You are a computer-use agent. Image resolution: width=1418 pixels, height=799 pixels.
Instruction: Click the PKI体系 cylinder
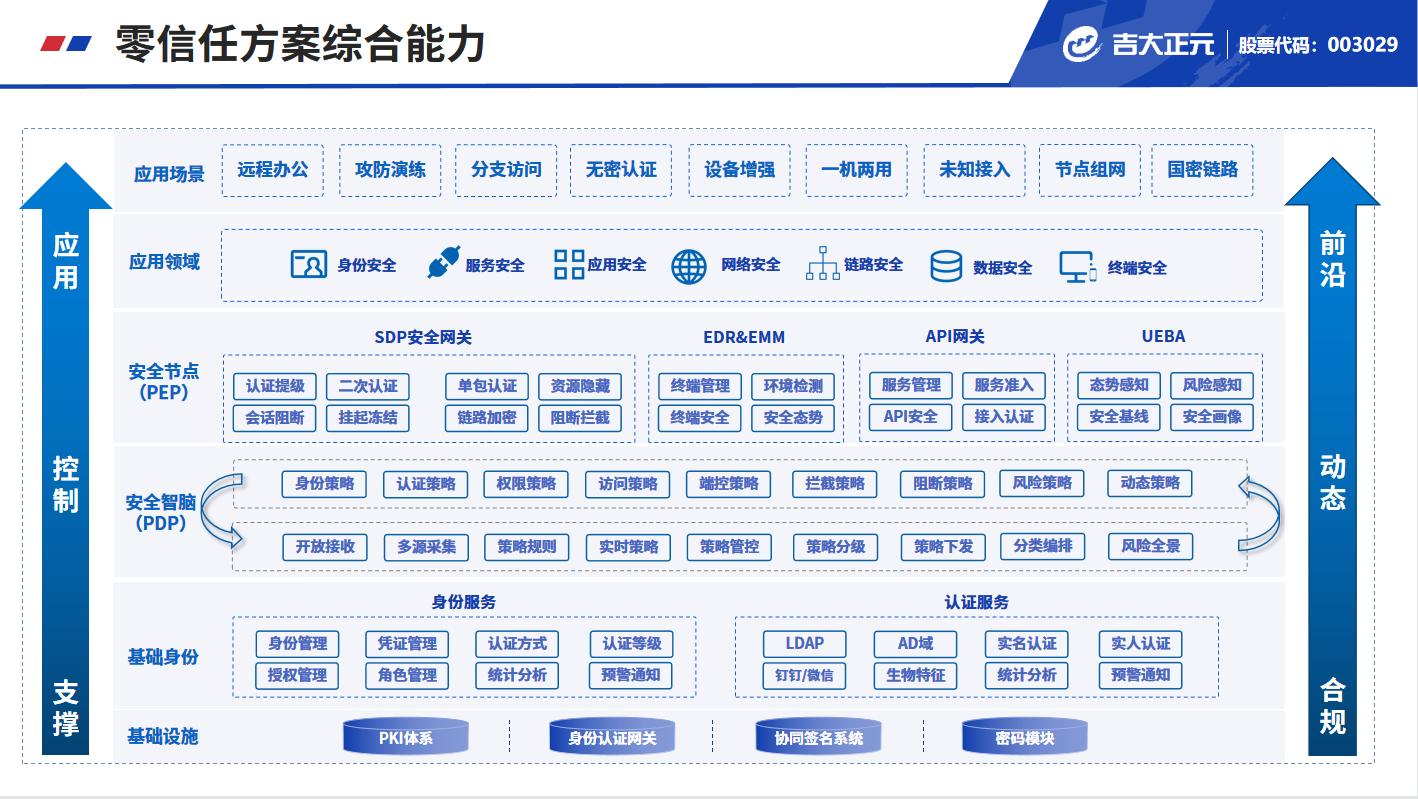(x=406, y=738)
